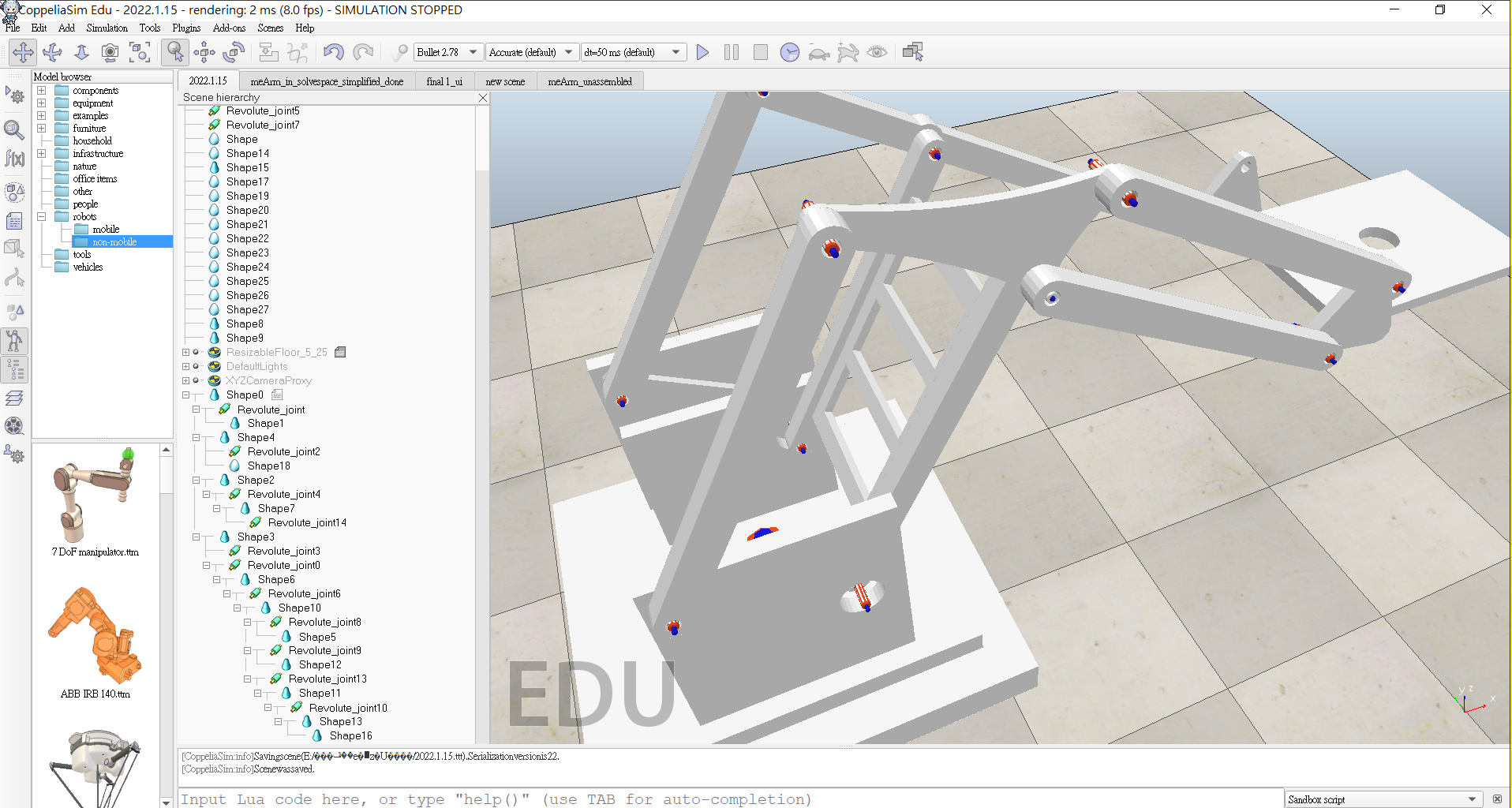Select Revolute_joint14 in the scene hierarchy
The width and height of the screenshot is (1512, 808).
(x=307, y=522)
